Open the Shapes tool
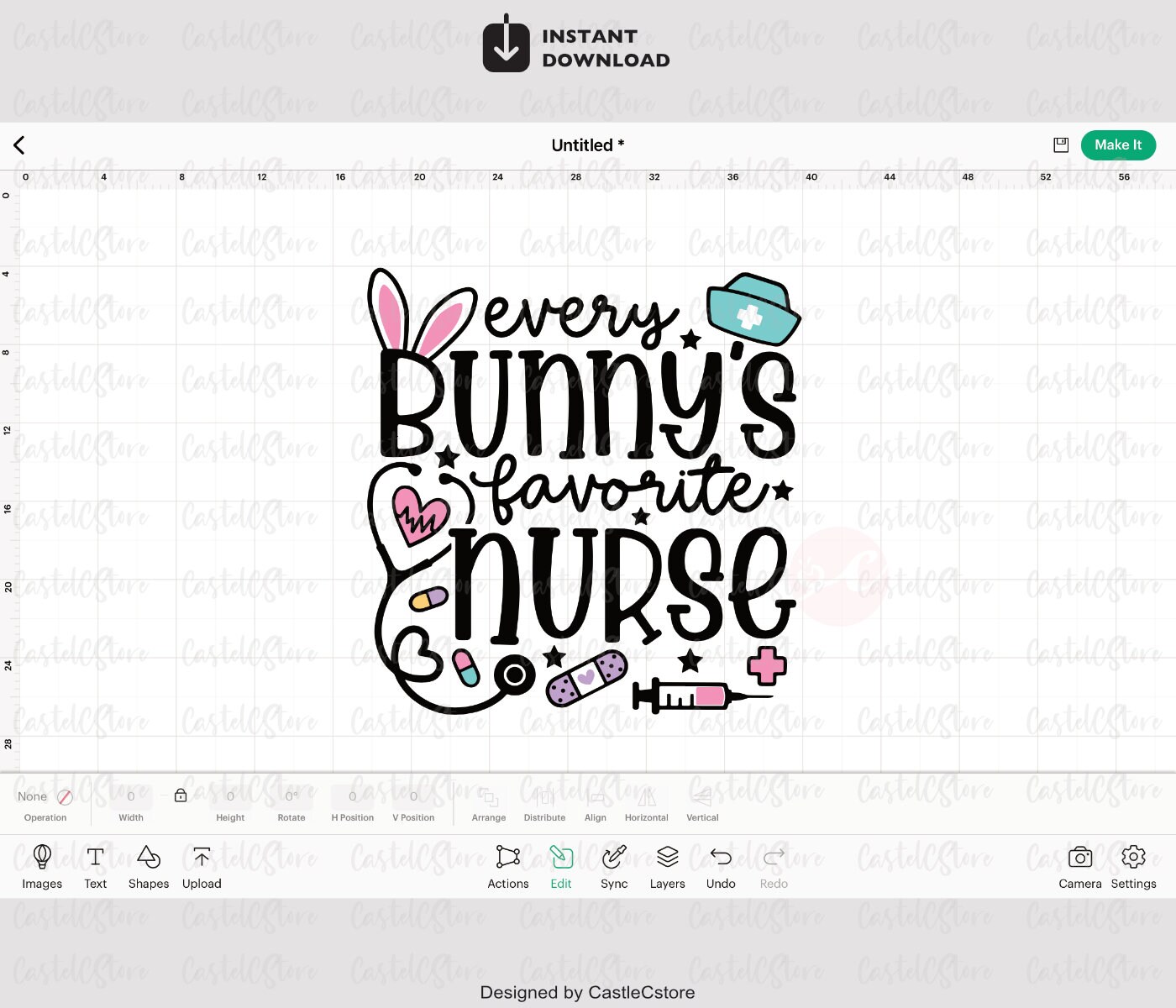The width and height of the screenshot is (1176, 1008). (x=149, y=867)
